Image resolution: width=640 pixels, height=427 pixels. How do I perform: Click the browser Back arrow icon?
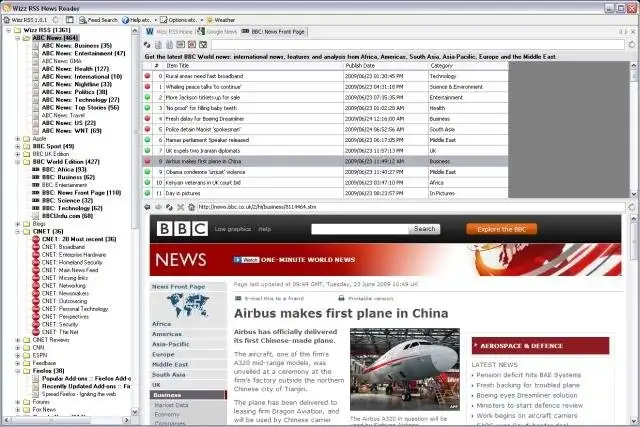tap(147, 207)
